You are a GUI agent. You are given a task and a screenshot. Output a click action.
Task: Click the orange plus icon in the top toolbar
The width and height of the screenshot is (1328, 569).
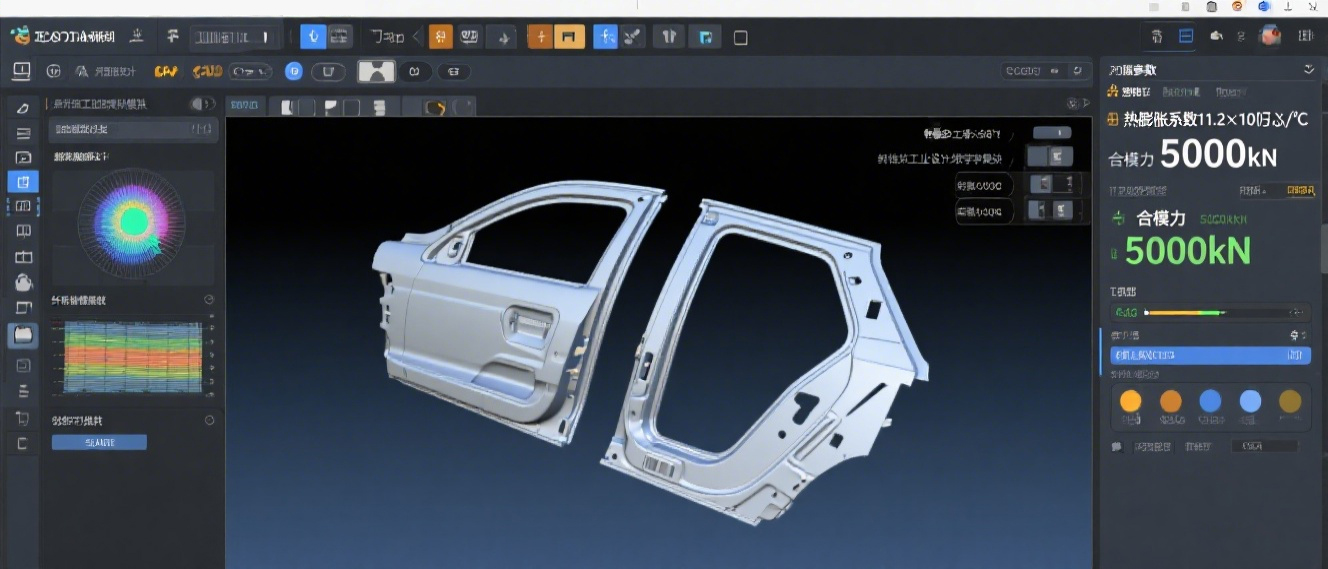tap(540, 37)
